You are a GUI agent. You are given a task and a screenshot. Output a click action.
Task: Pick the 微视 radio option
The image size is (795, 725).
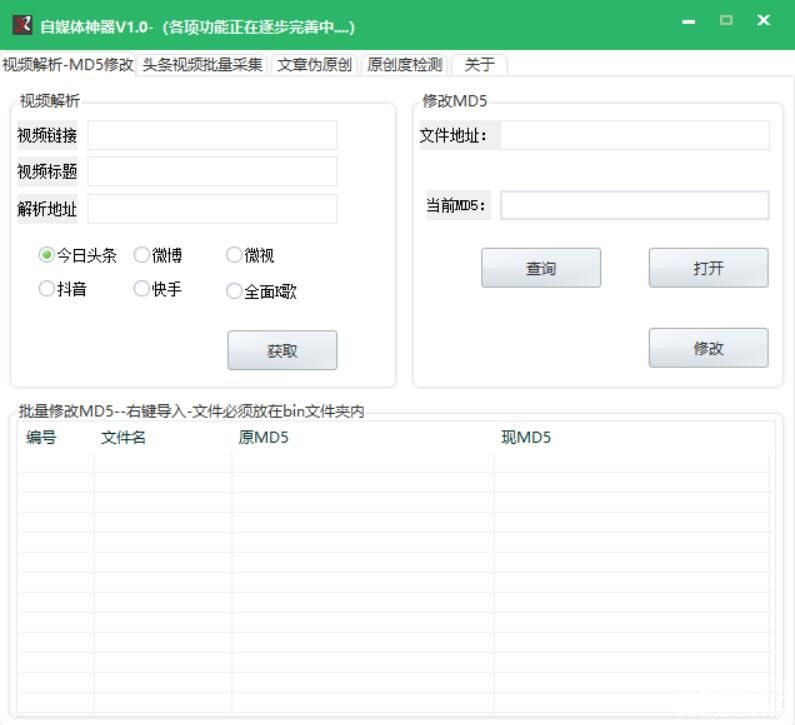click(234, 255)
